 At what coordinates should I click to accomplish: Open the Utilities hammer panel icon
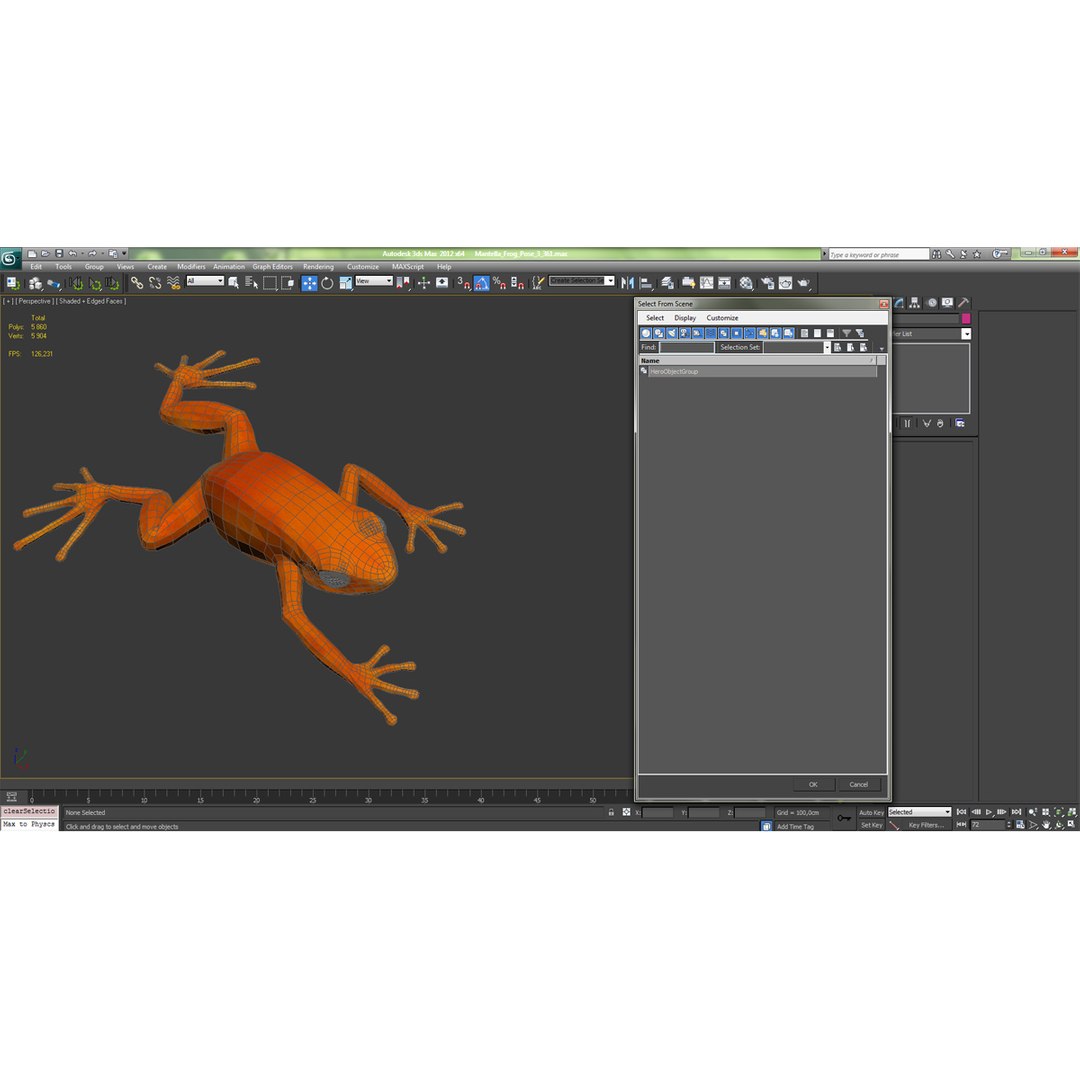click(964, 303)
